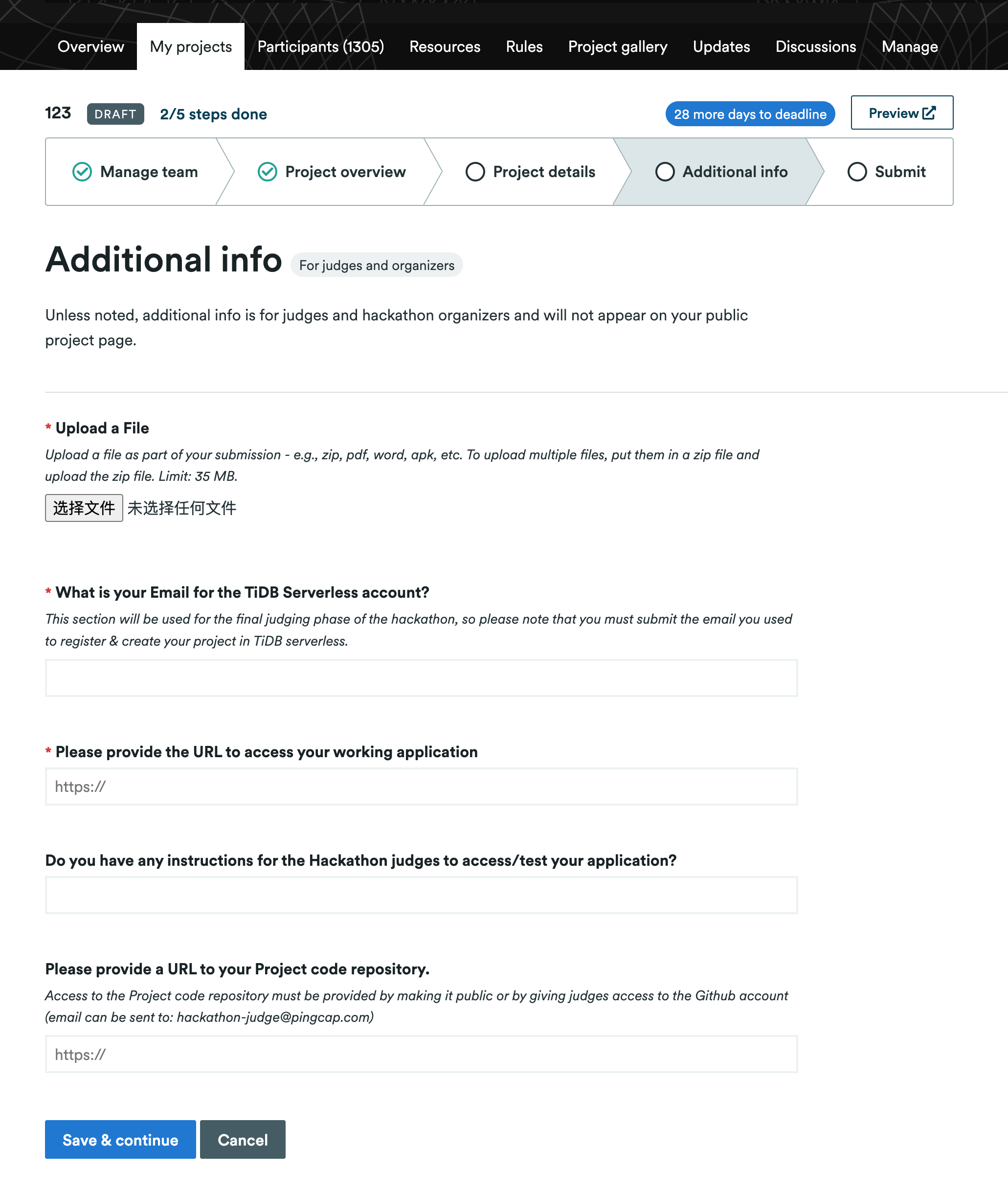The image size is (1008, 1193).
Task: Go to the Project gallery tab
Action: (x=617, y=46)
